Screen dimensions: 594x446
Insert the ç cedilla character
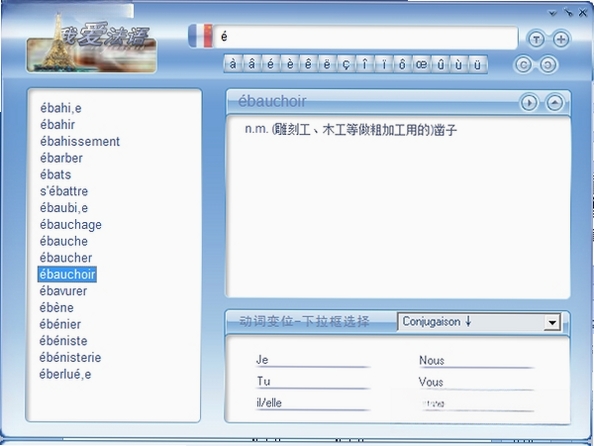[345, 64]
